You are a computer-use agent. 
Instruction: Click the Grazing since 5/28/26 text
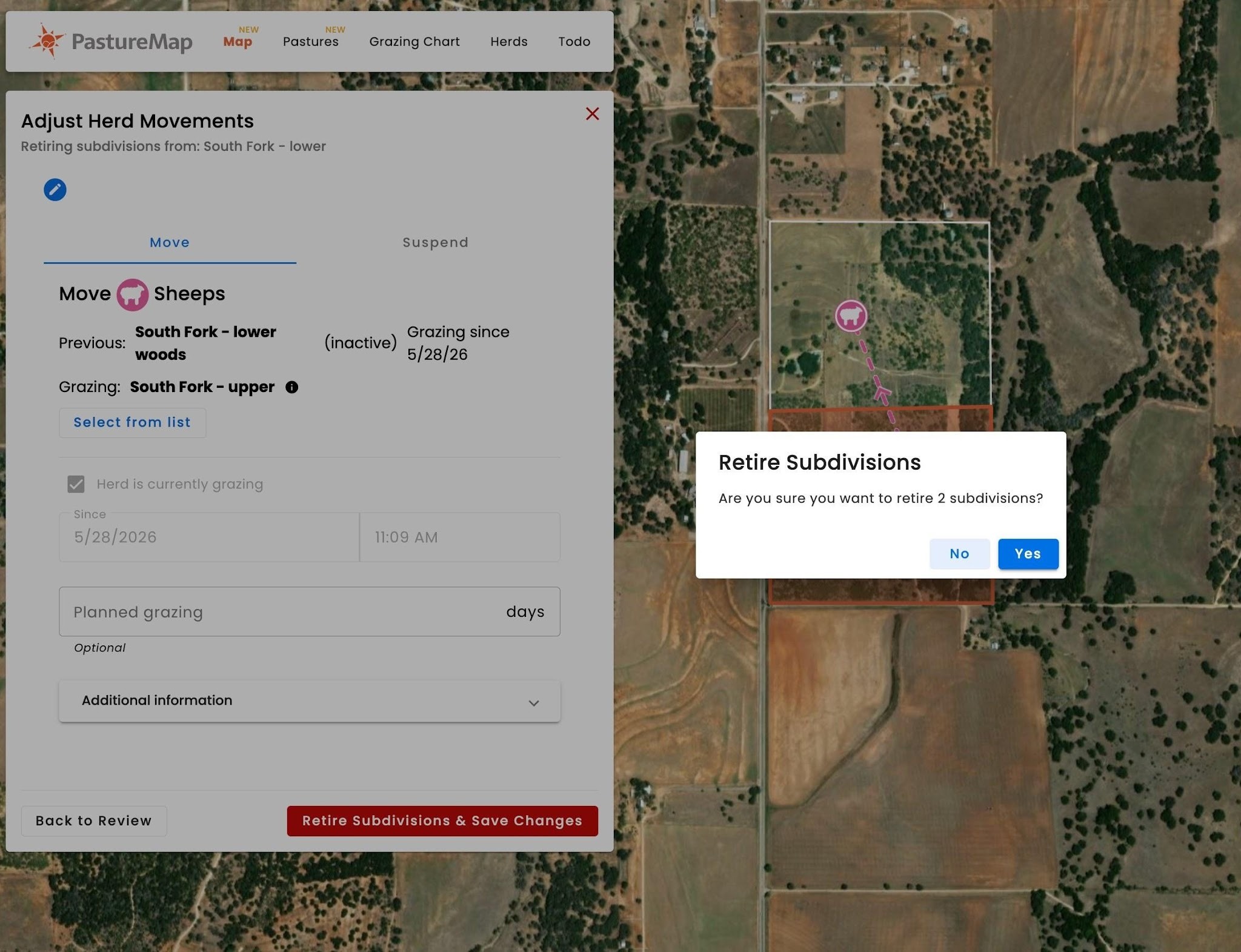point(458,343)
